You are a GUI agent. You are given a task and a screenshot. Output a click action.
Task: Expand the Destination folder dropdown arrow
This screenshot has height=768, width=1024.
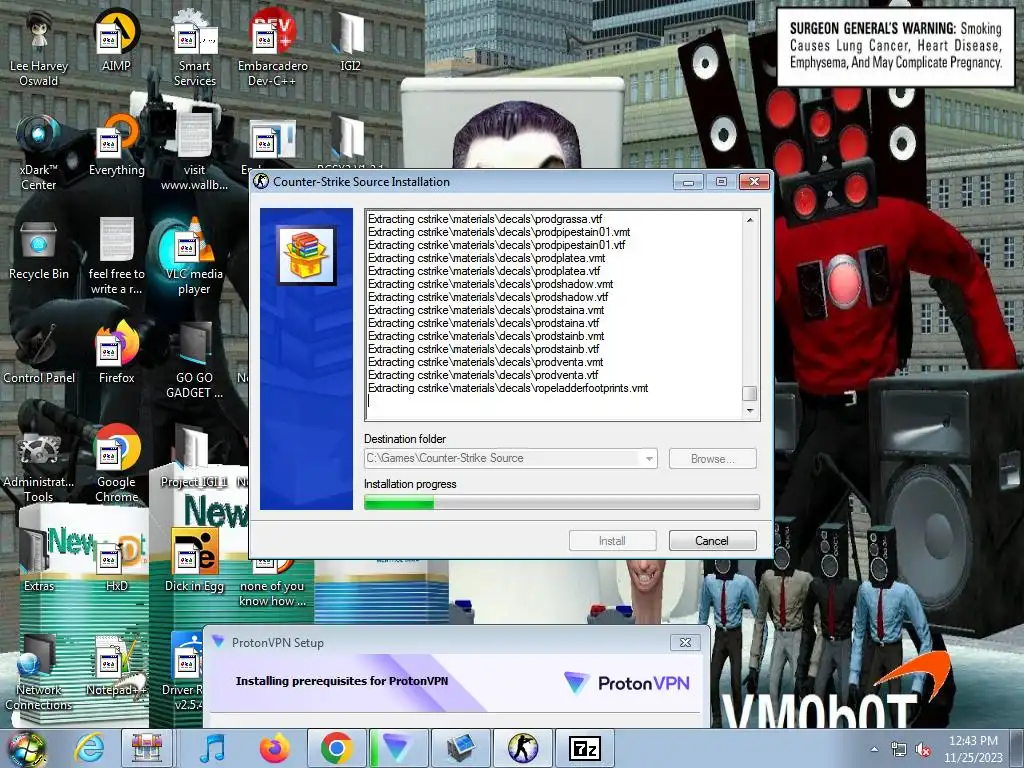648,458
